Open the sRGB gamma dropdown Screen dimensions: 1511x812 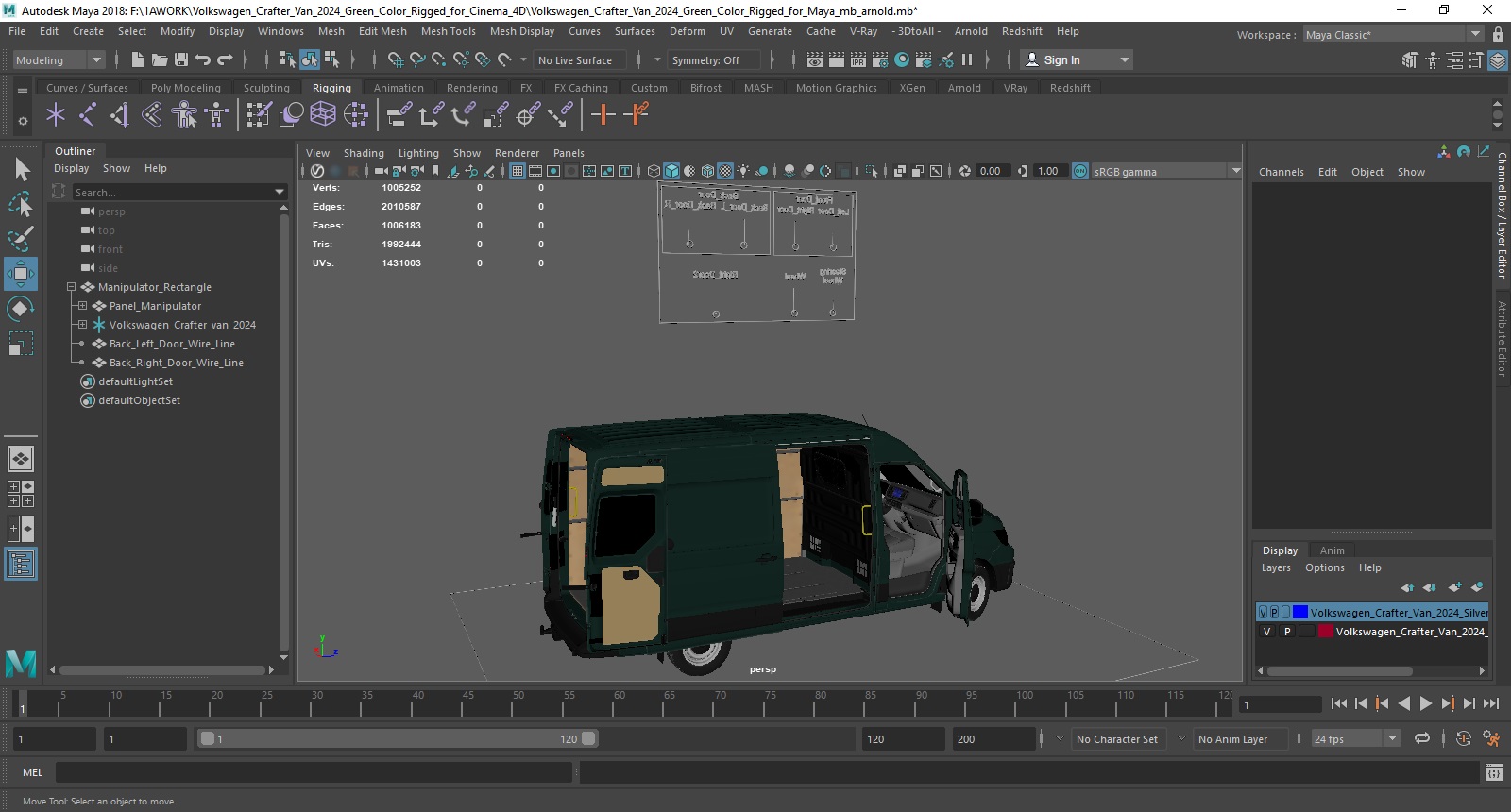1166,171
